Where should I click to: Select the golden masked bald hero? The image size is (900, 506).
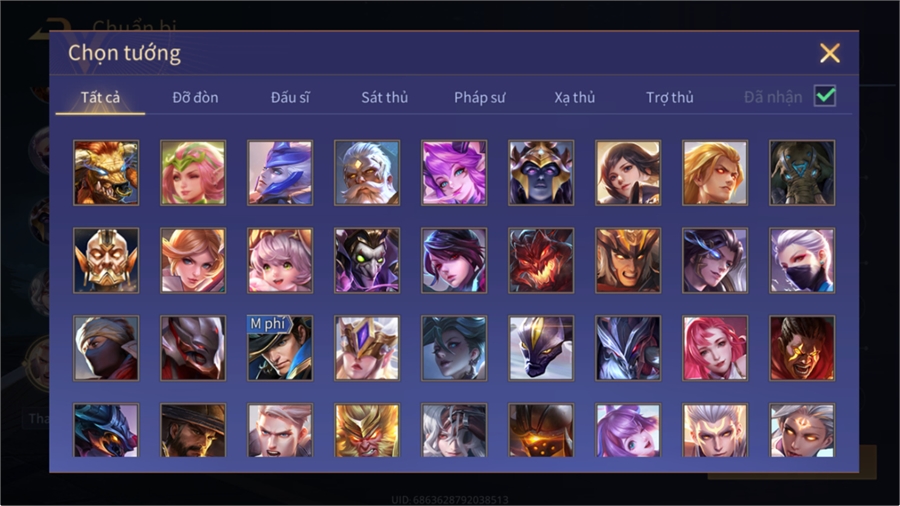[106, 260]
